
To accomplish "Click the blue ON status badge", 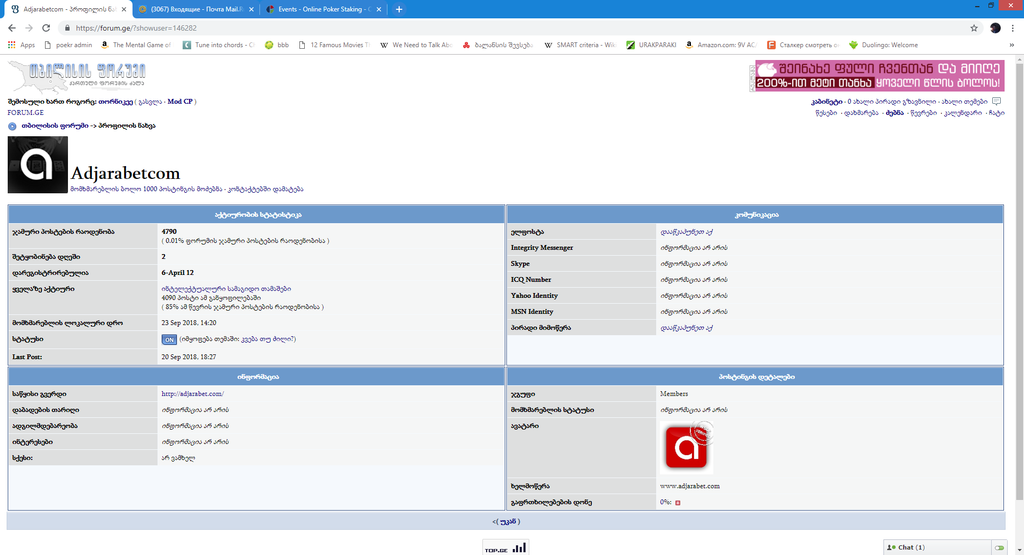I will click(x=168, y=340).
